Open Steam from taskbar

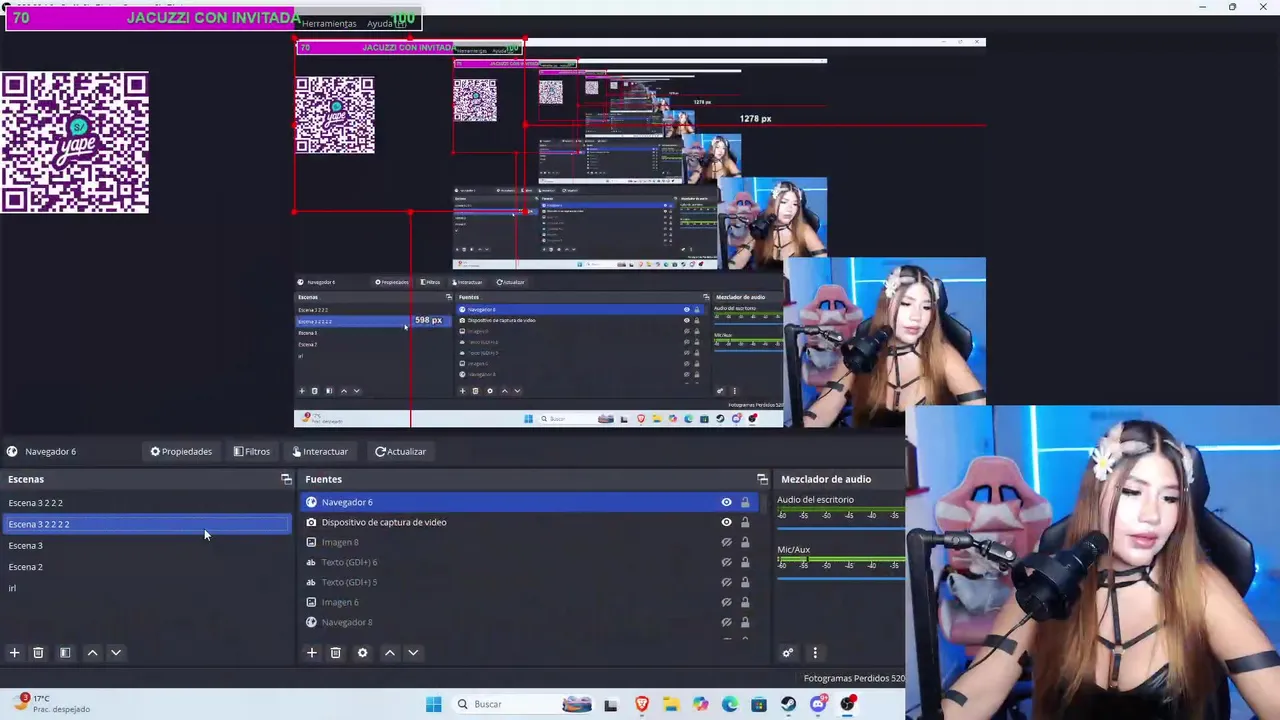point(788,704)
